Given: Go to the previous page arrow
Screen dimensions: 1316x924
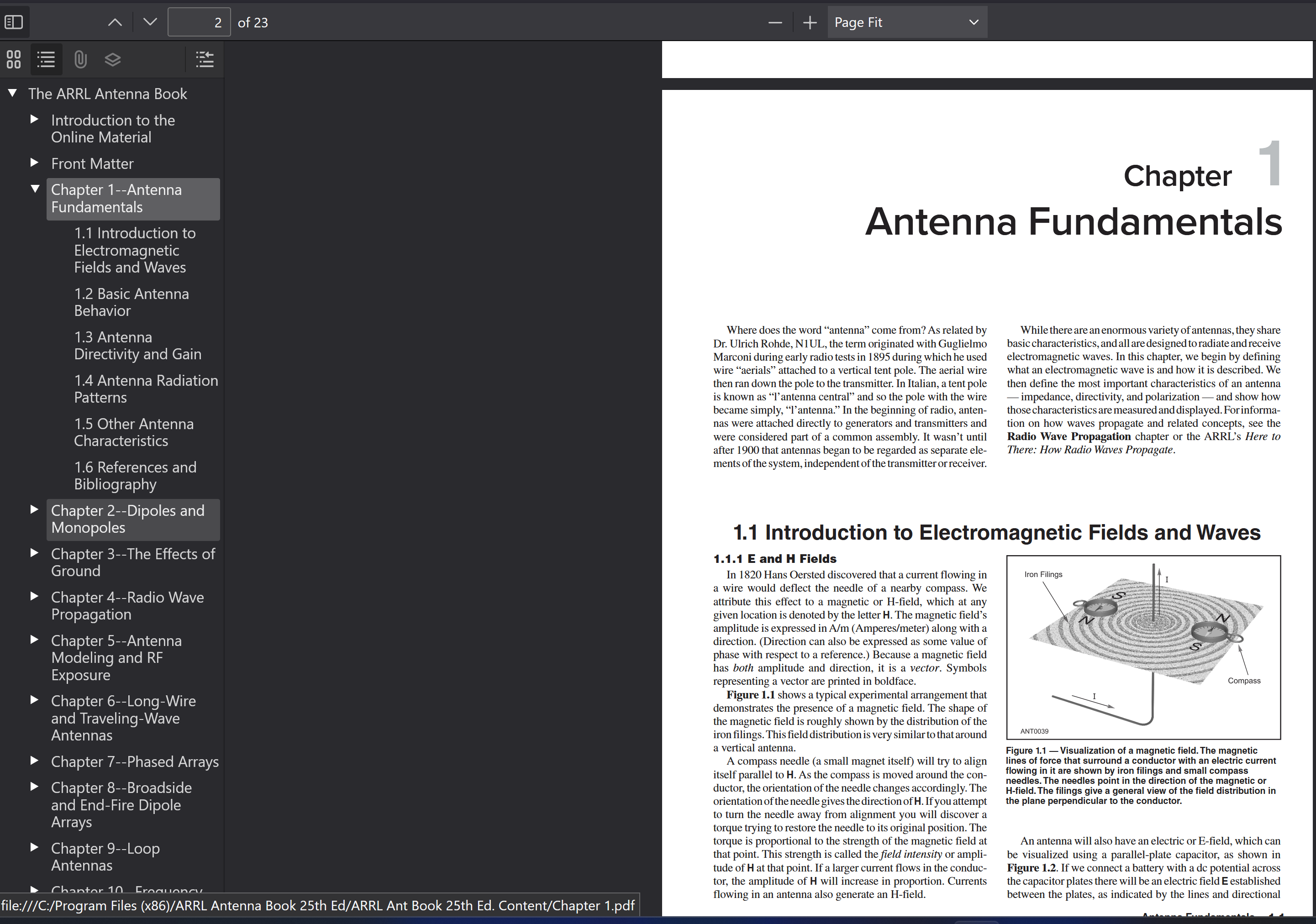Looking at the screenshot, I should click(x=115, y=22).
